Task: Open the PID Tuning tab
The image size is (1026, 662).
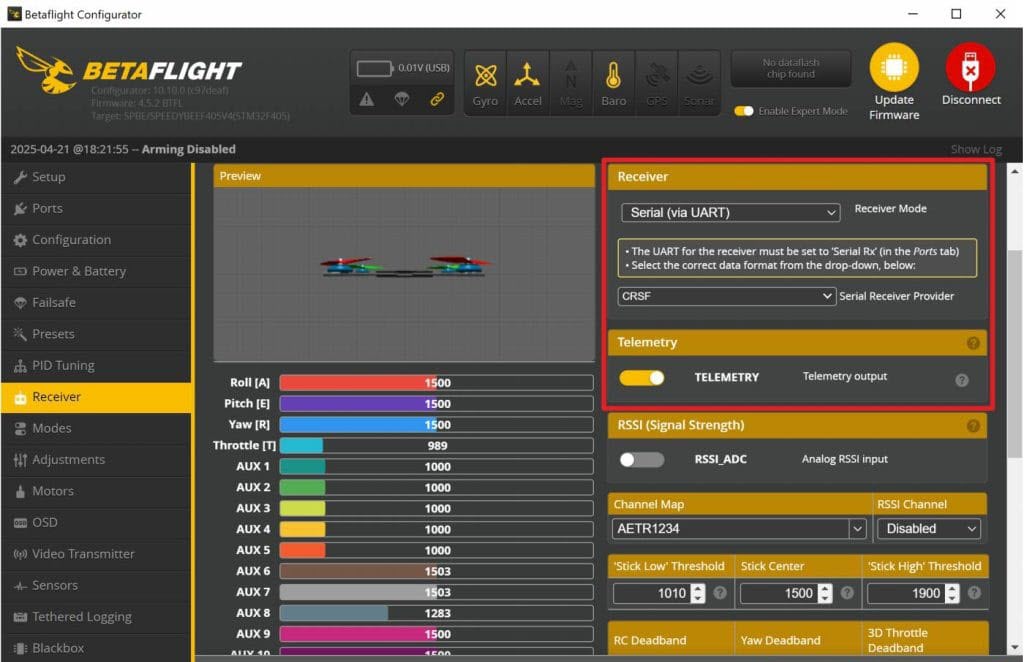Action: point(96,366)
